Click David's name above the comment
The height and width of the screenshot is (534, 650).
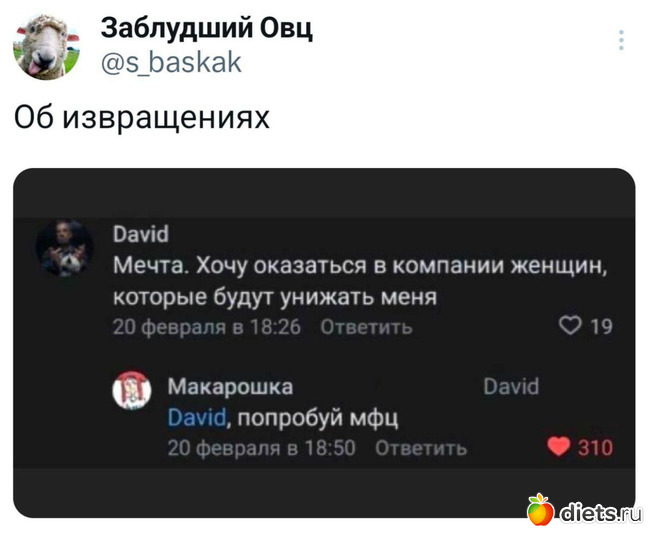(x=141, y=234)
